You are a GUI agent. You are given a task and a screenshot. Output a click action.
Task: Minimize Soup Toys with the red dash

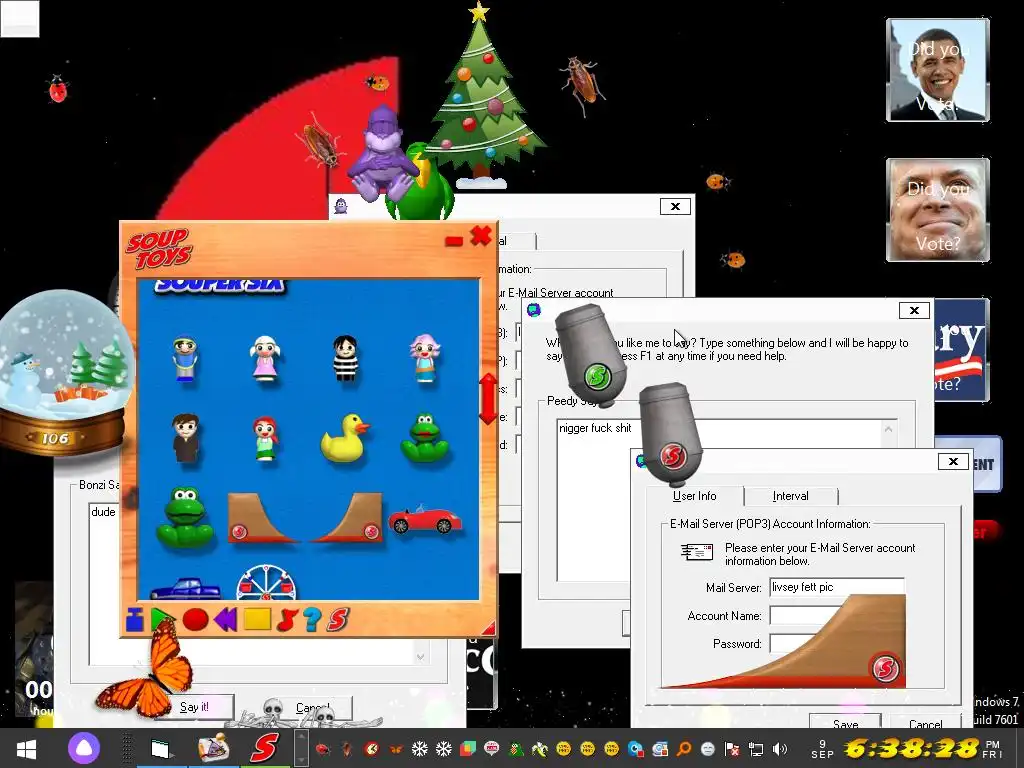(x=454, y=242)
